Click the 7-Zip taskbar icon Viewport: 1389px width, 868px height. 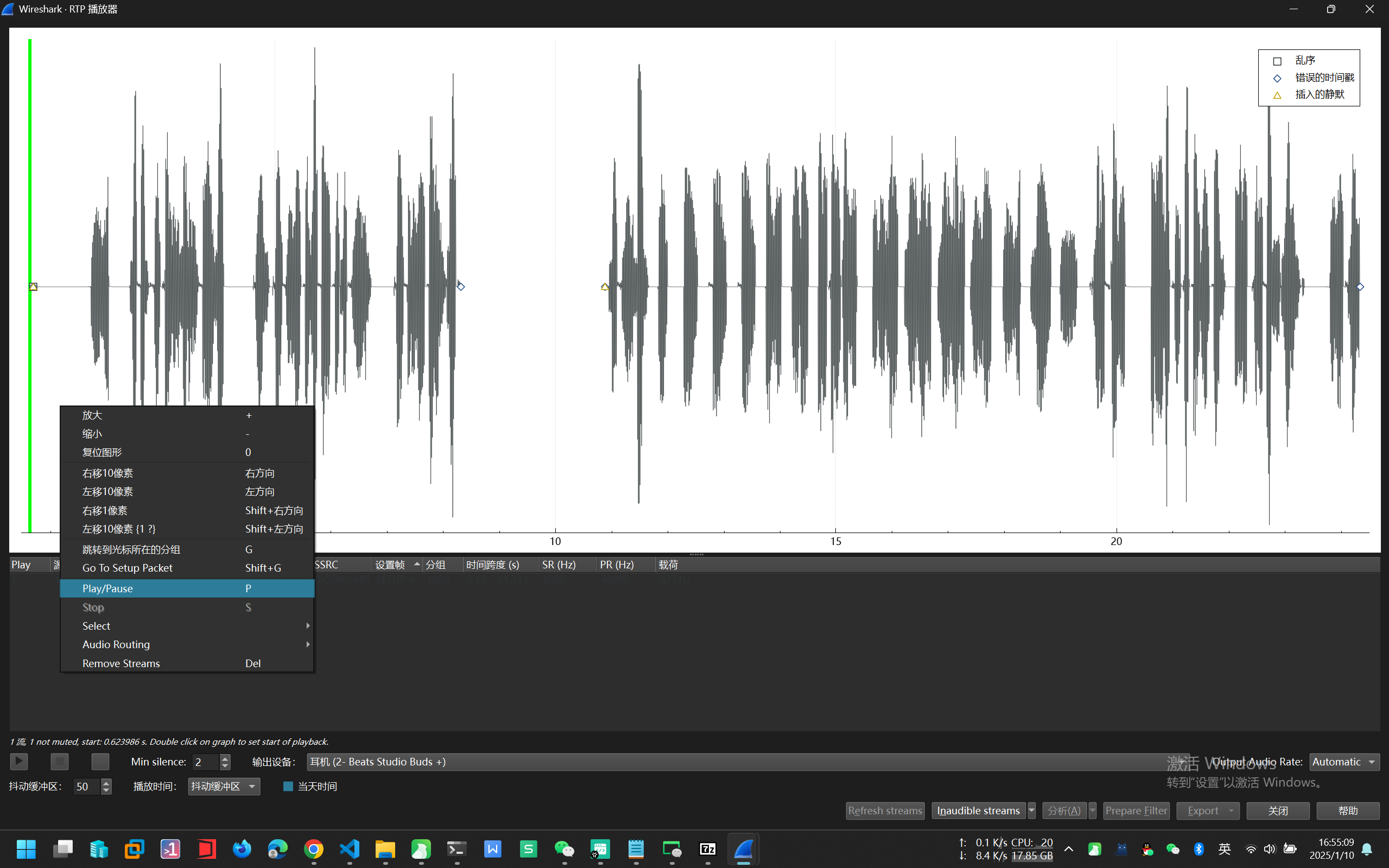tap(708, 848)
